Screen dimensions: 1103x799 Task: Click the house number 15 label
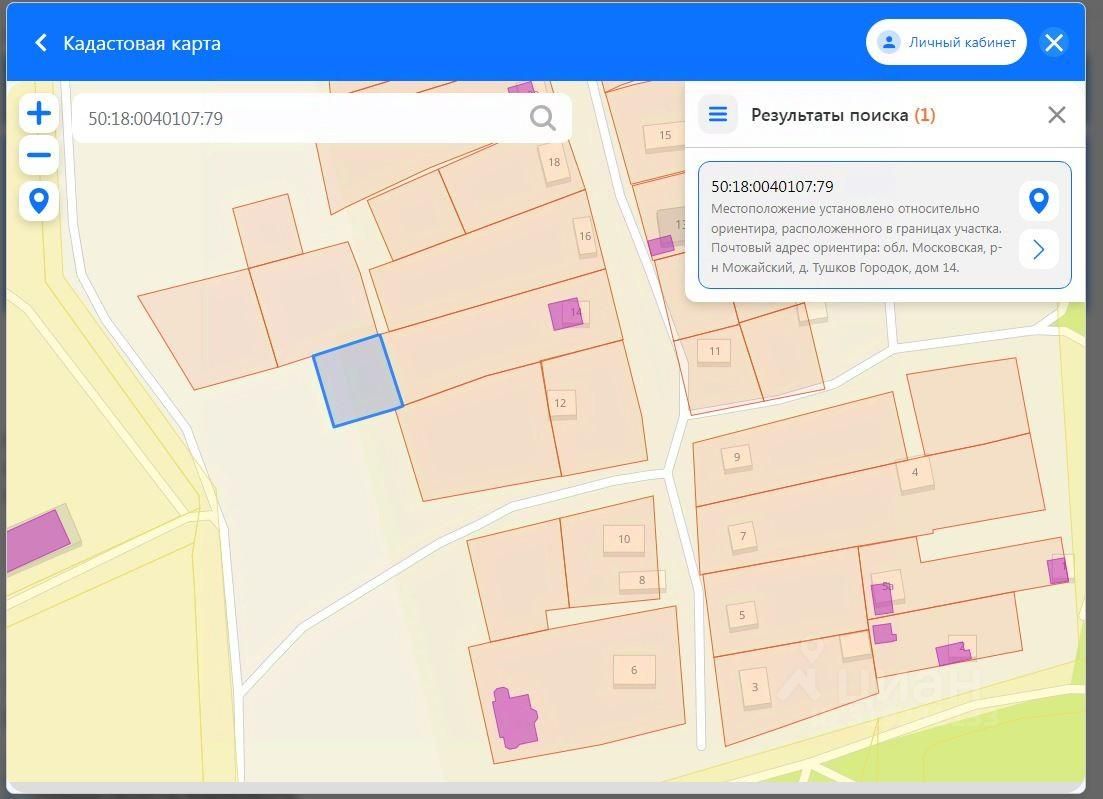point(665,135)
